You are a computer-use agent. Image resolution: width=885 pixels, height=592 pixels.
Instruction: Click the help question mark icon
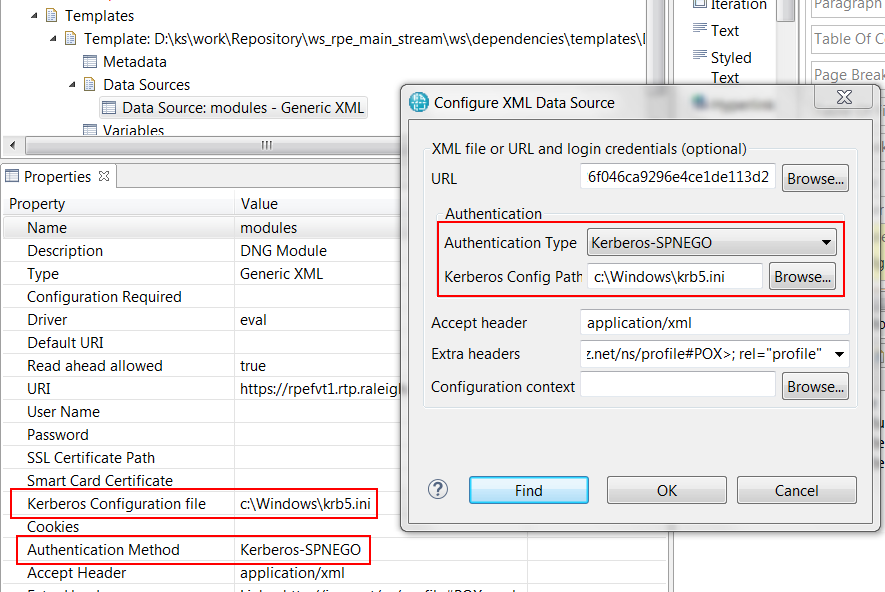coord(438,490)
